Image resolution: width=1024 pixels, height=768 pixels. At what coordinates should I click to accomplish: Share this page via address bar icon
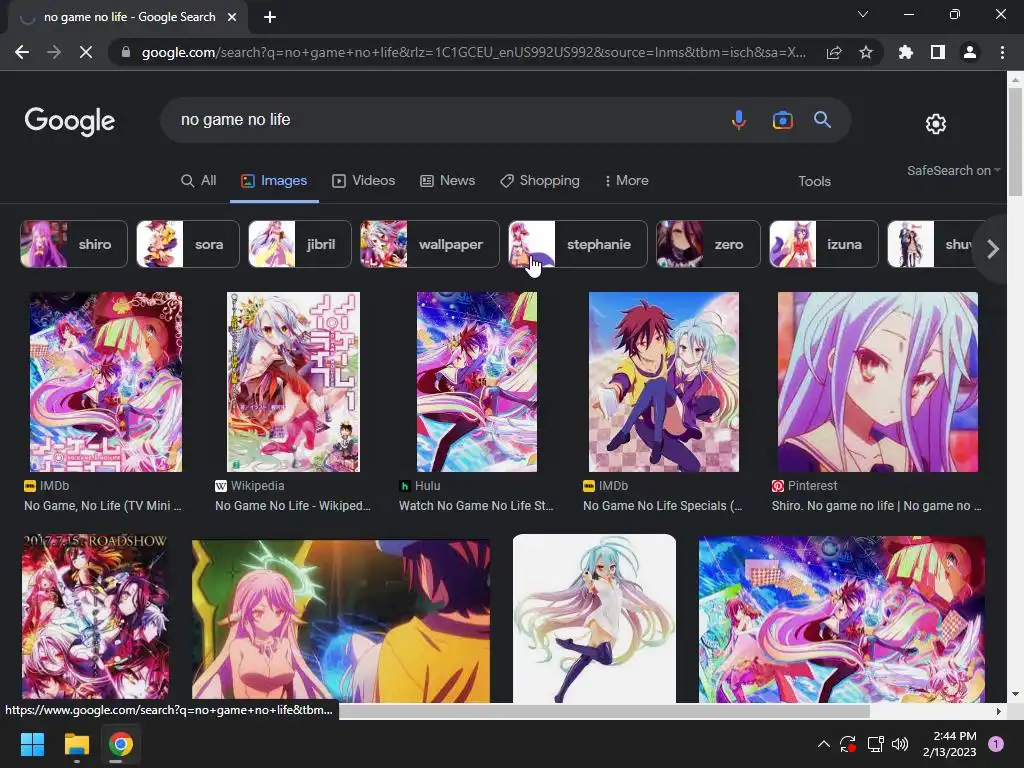coord(834,52)
